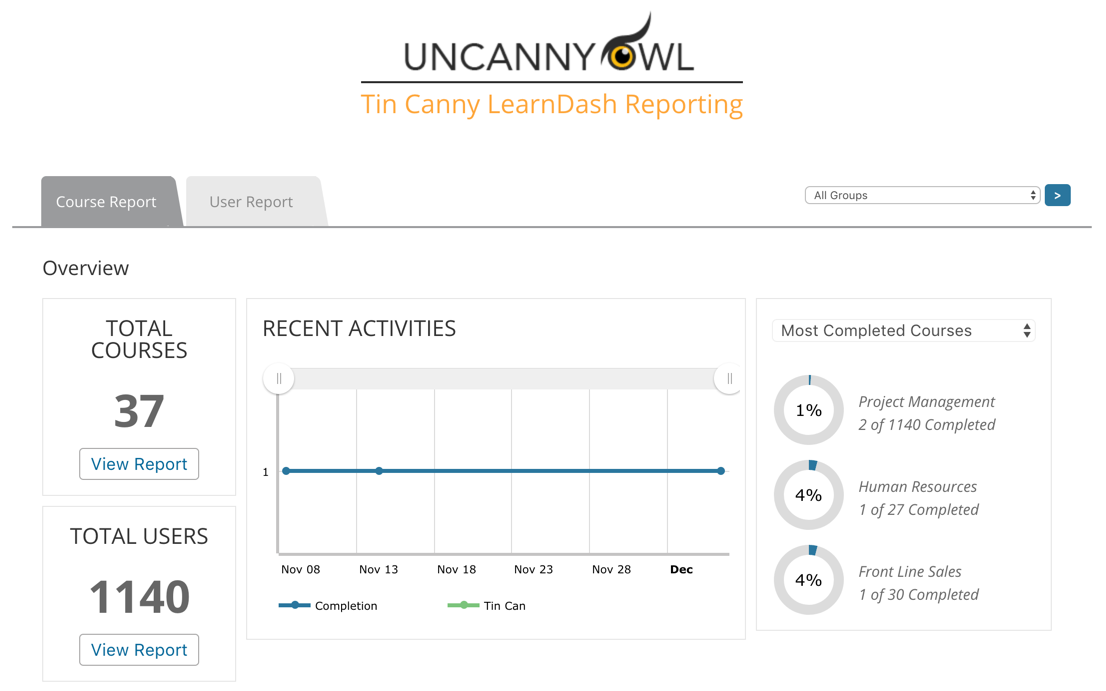
Task: Select the Course Report tab
Action: (106, 202)
